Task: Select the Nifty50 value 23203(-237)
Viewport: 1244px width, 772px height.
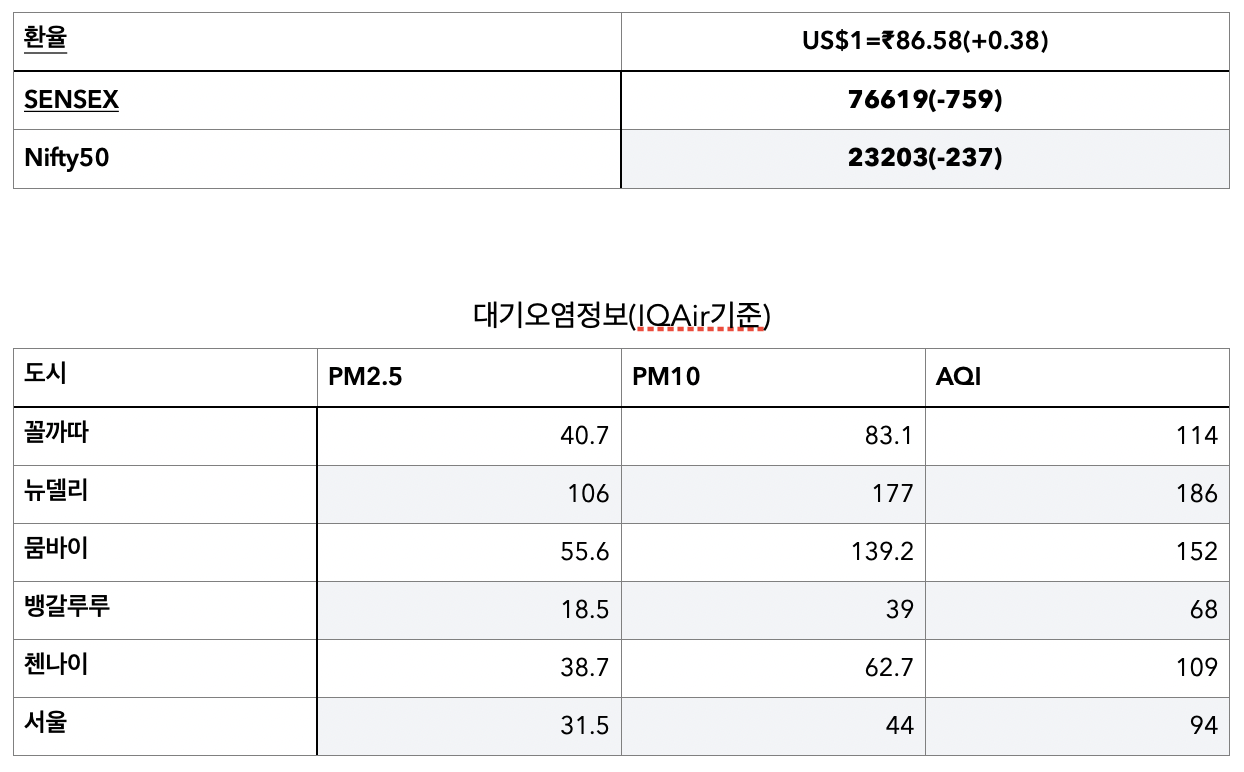Action: click(925, 158)
